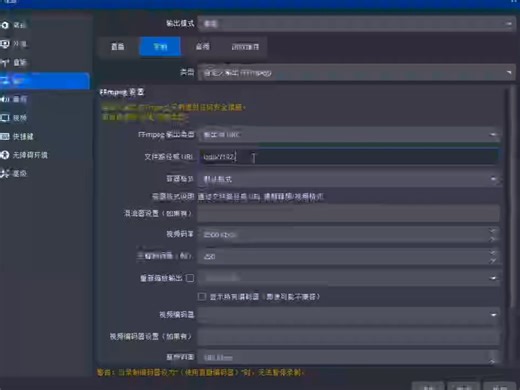Increase the 视频码率 video bitrate value

tap(493, 231)
